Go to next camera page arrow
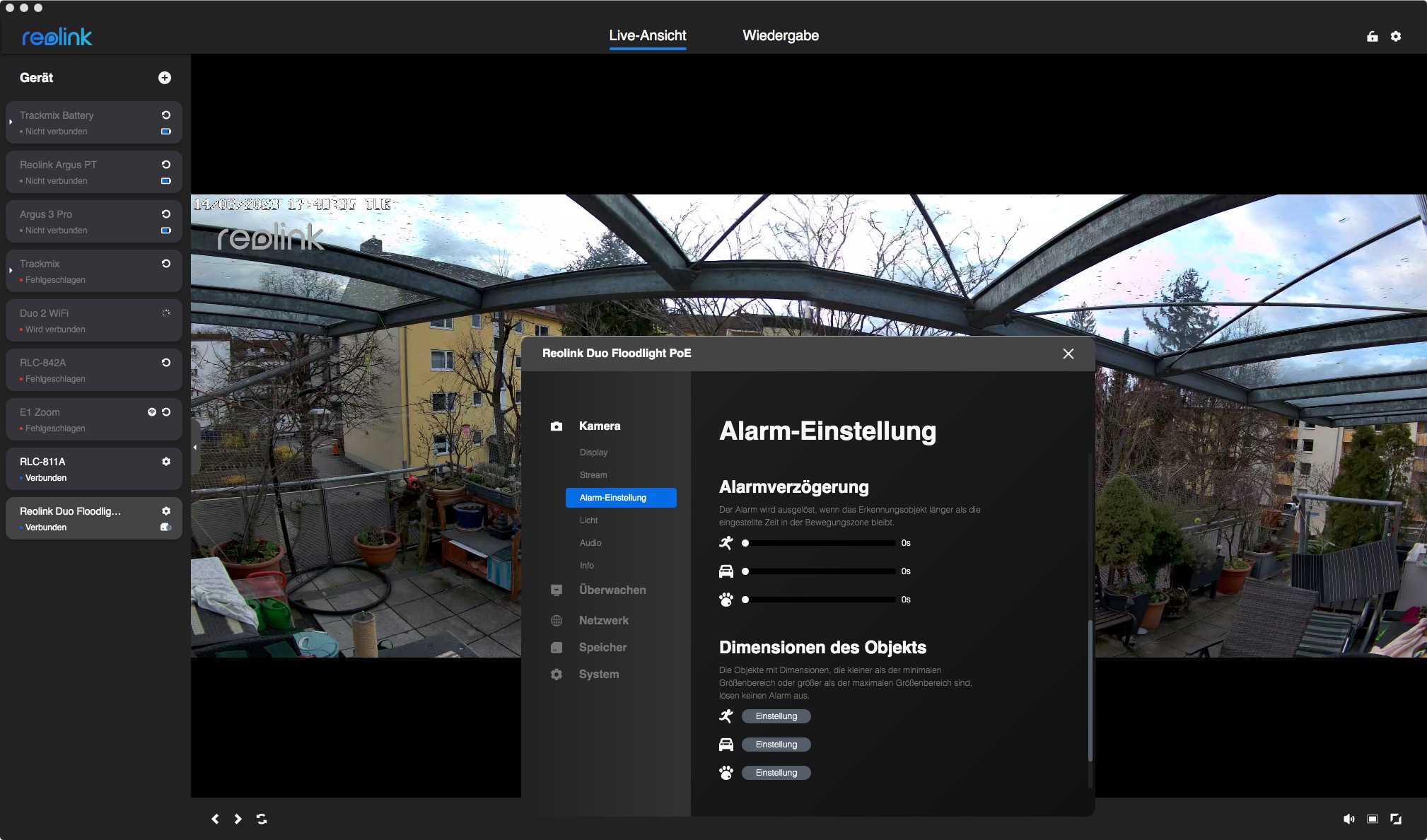The height and width of the screenshot is (840, 1427). pos(238,819)
